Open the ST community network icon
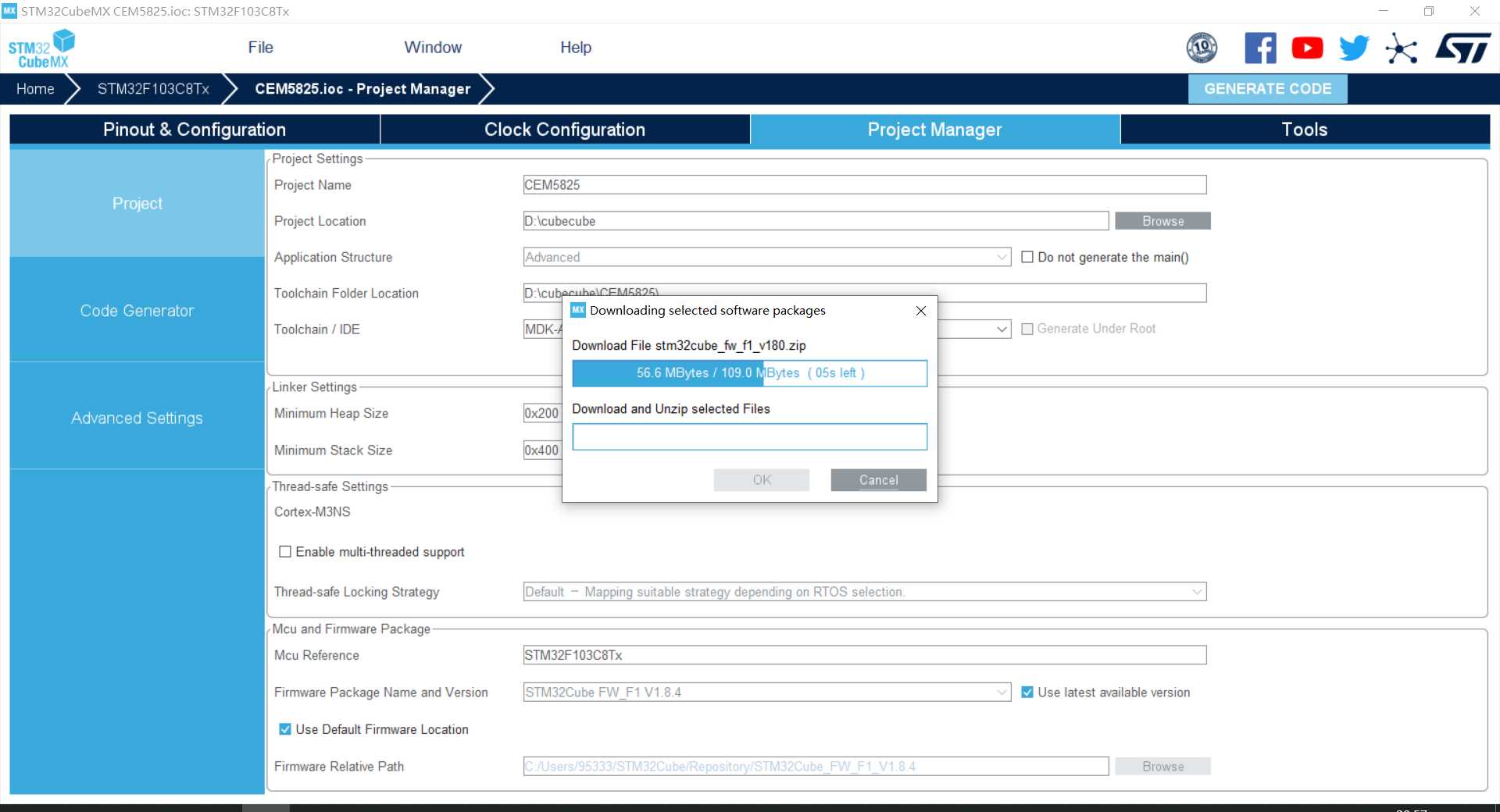 click(1402, 48)
